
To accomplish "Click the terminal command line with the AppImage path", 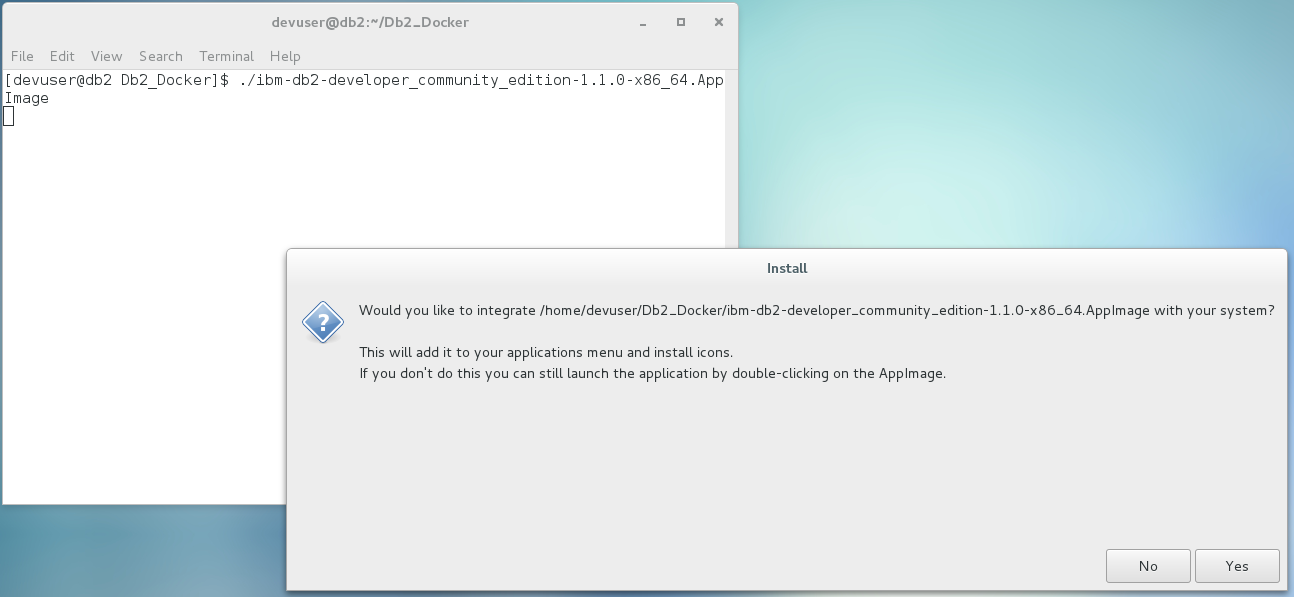I will pos(364,89).
